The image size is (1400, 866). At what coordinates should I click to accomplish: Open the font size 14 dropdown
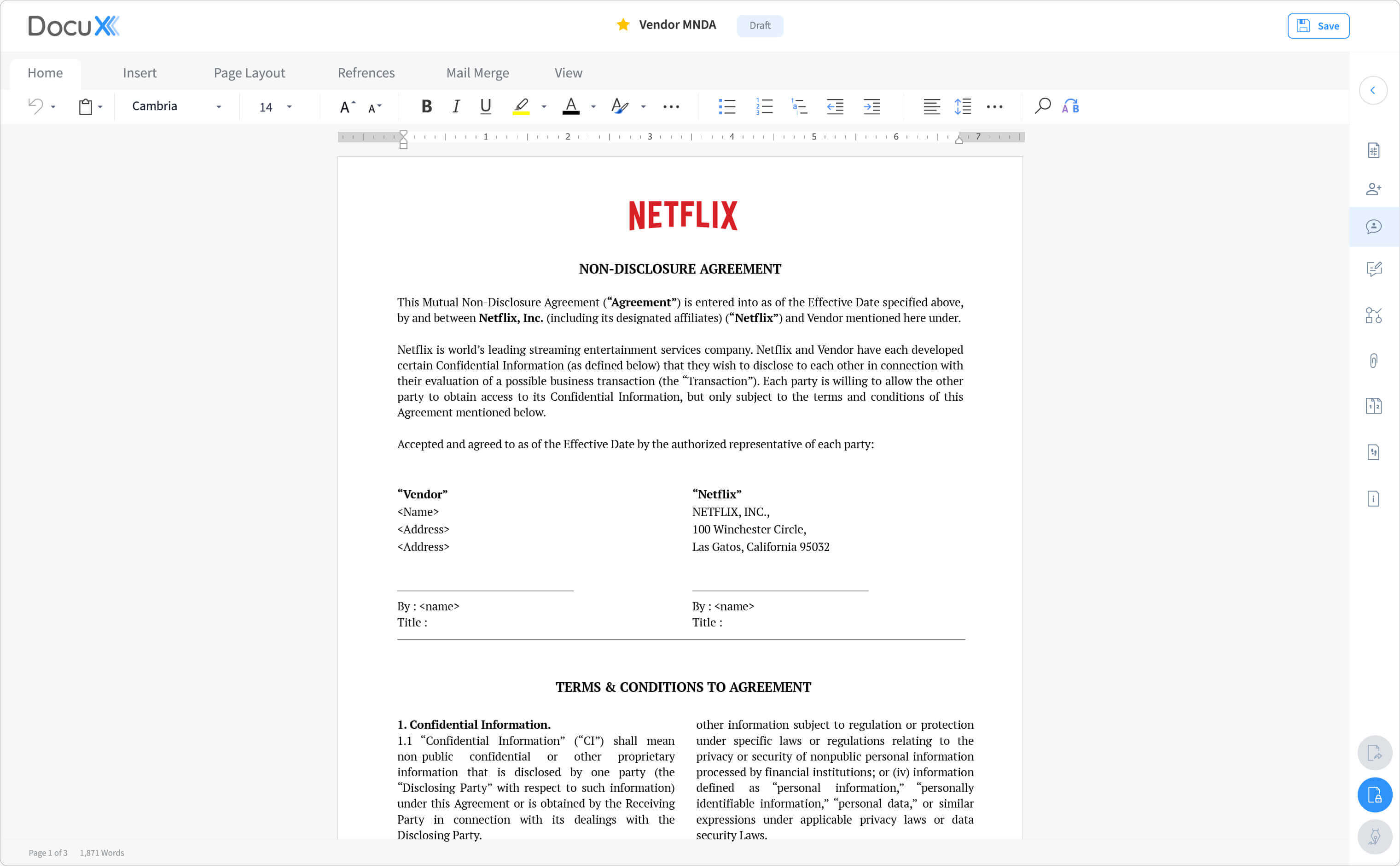[x=276, y=106]
